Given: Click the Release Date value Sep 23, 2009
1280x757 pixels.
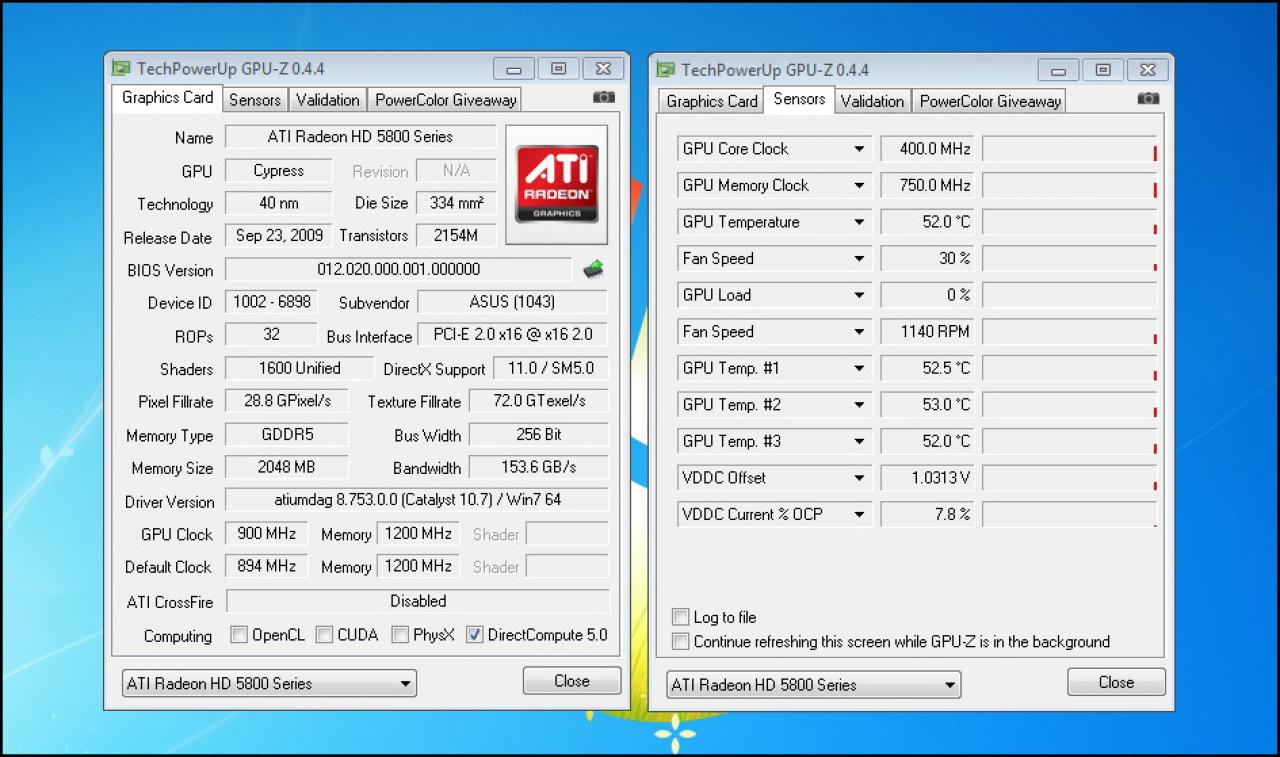Looking at the screenshot, I should point(279,236).
